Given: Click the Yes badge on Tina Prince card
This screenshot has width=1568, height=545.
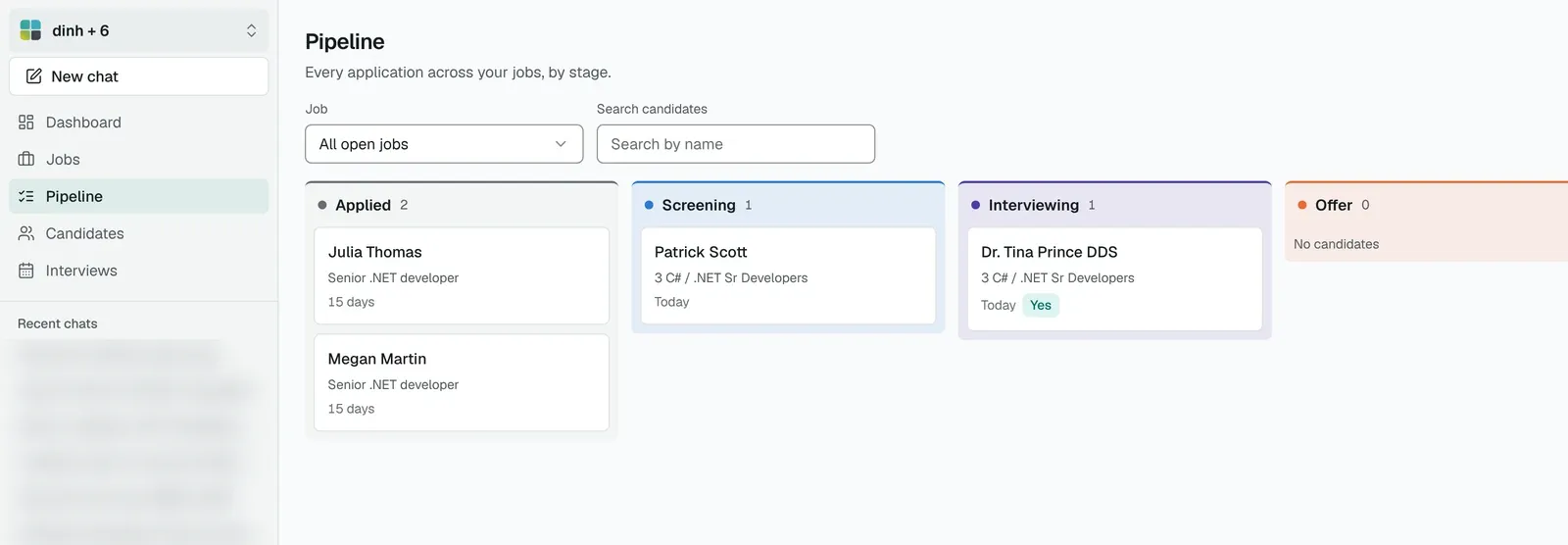Looking at the screenshot, I should point(1041,305).
